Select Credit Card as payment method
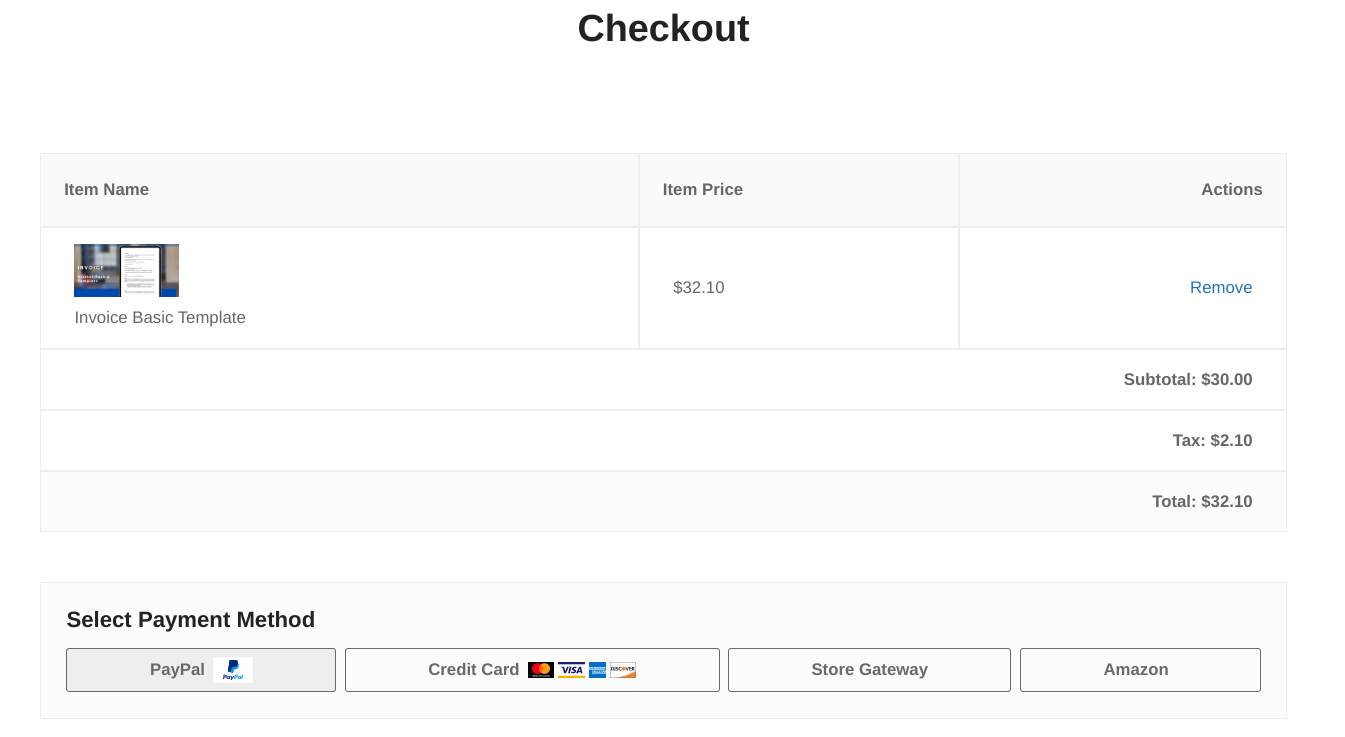 coord(474,670)
